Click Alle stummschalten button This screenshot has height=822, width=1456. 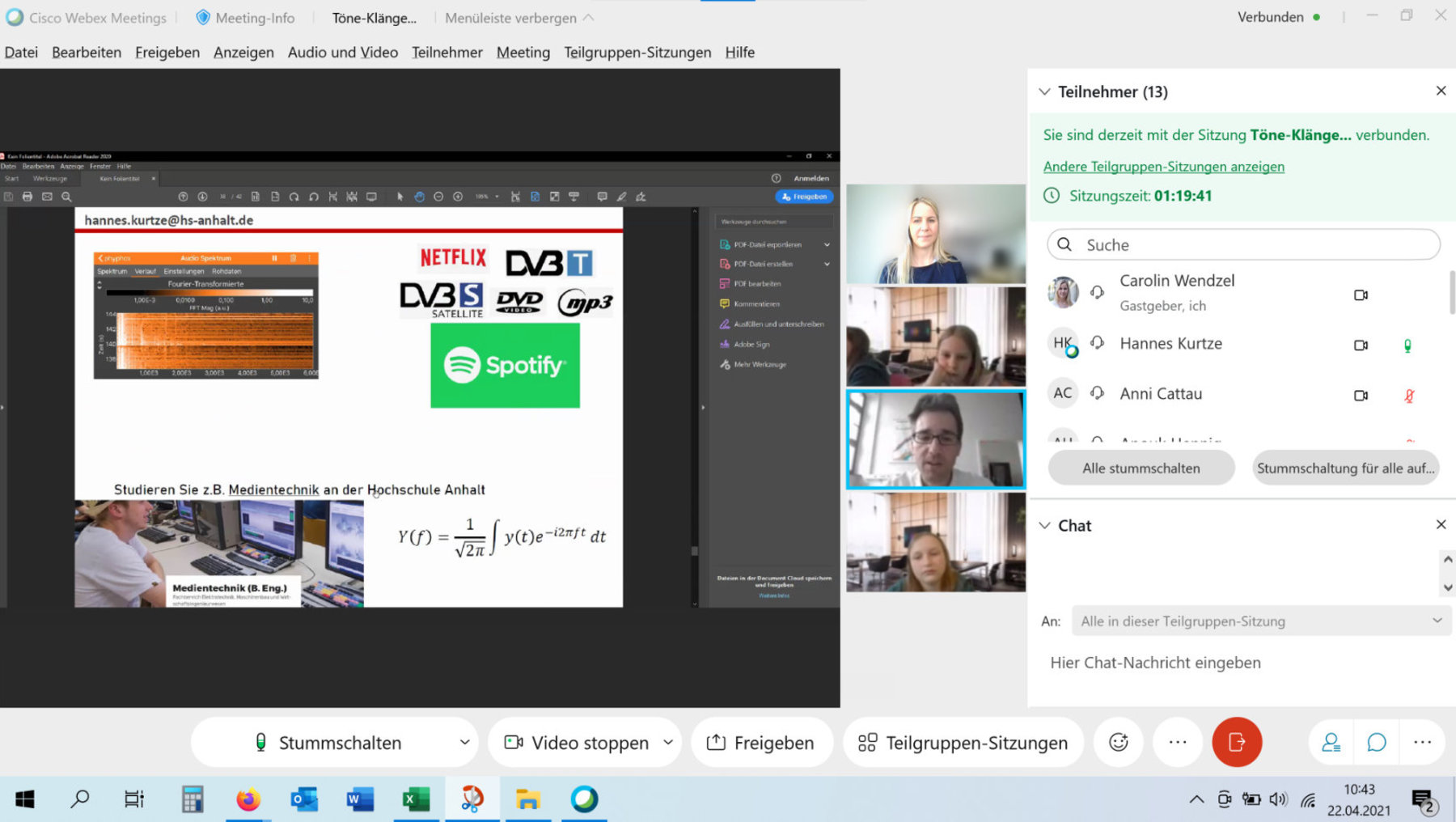(x=1141, y=468)
